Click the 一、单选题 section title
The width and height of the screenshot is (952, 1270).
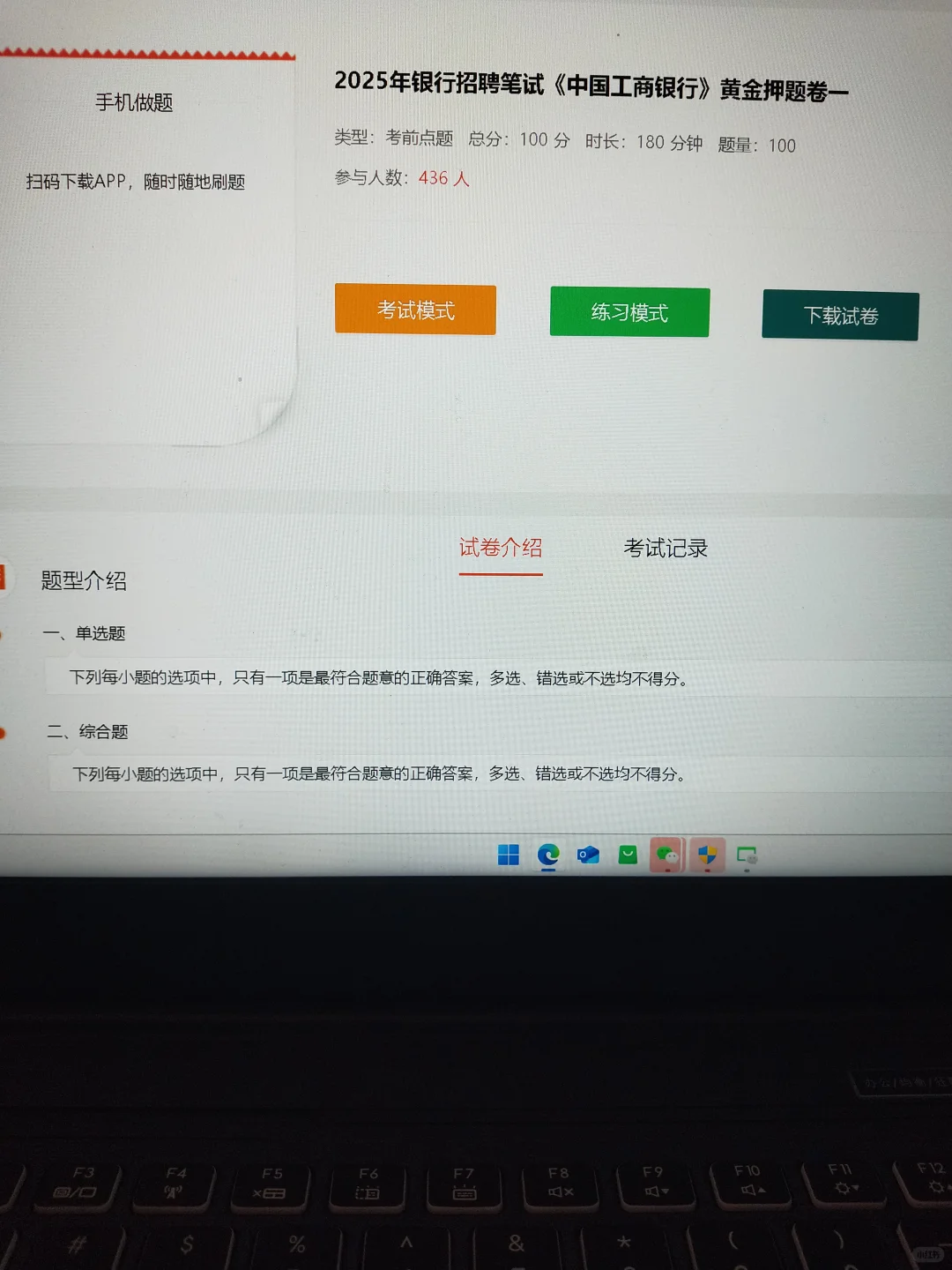point(84,633)
